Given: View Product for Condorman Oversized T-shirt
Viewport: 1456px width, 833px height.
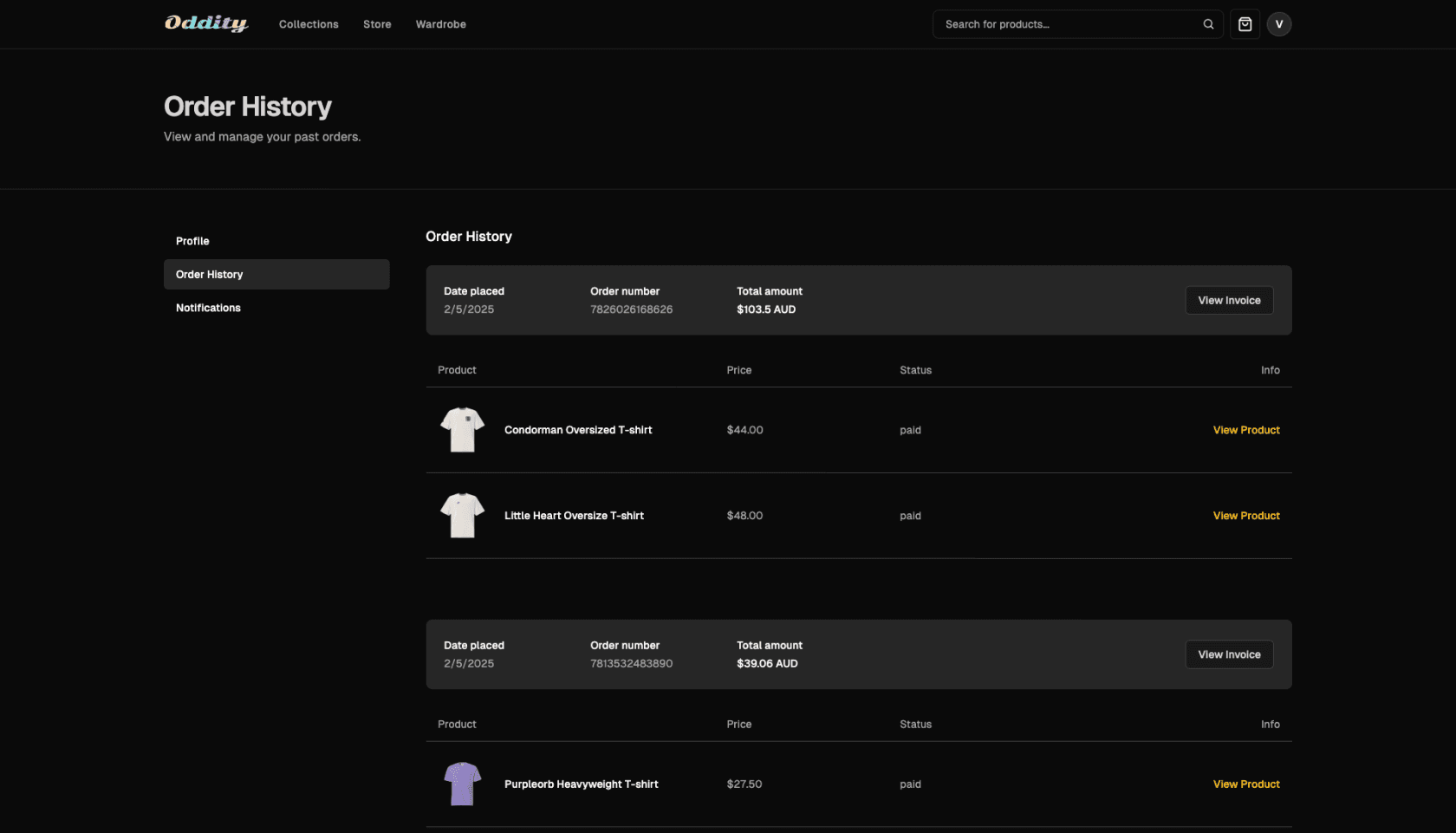Looking at the screenshot, I should tap(1246, 429).
